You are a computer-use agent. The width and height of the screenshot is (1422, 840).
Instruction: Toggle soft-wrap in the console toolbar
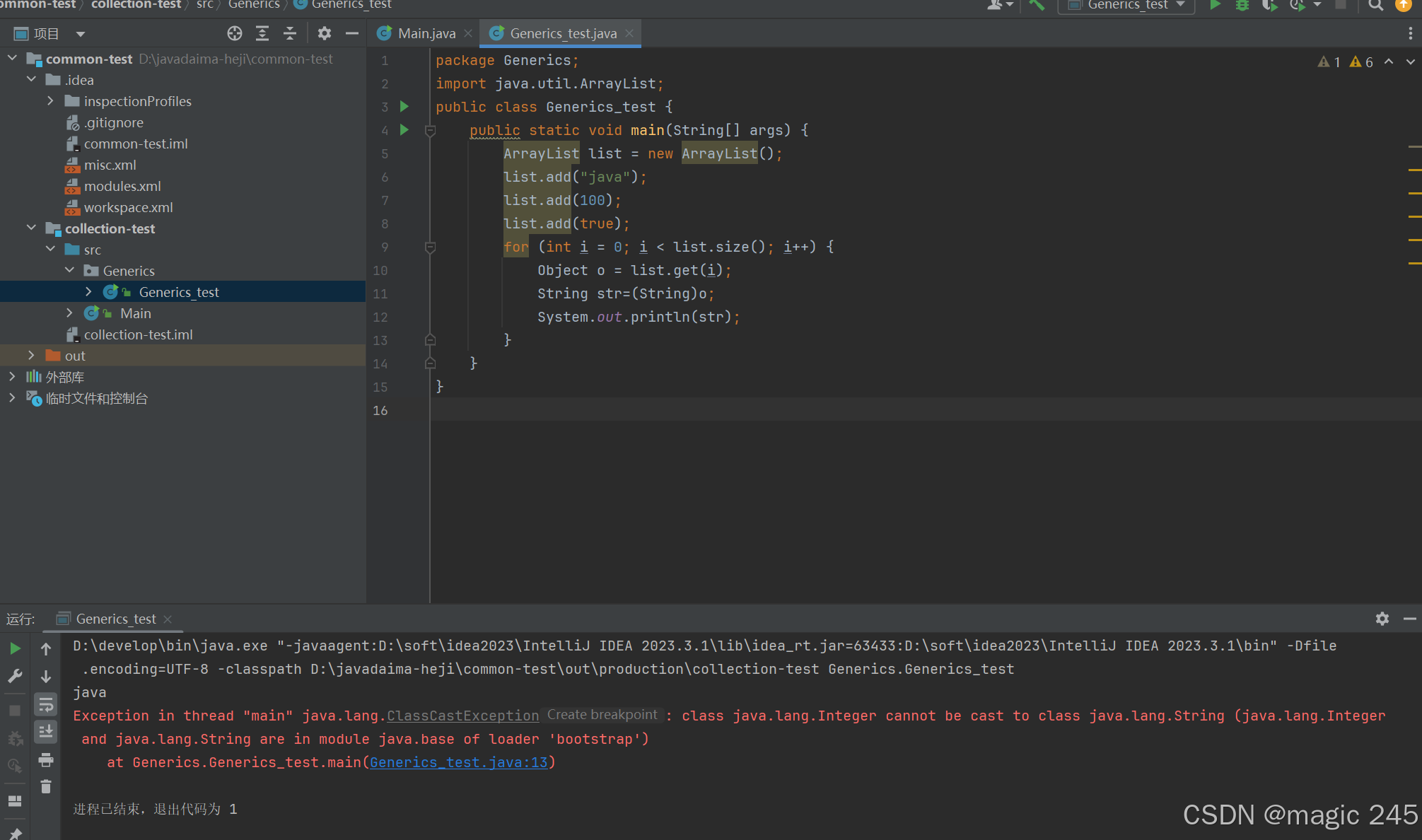46,704
